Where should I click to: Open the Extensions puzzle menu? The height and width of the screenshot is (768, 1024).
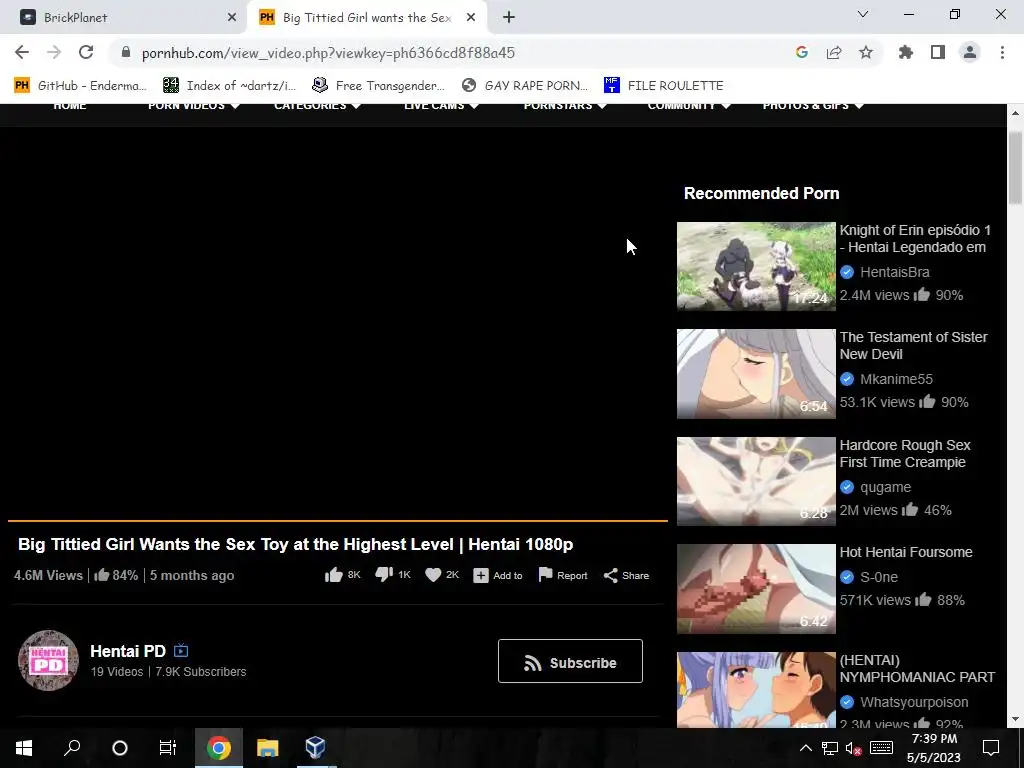click(906, 52)
